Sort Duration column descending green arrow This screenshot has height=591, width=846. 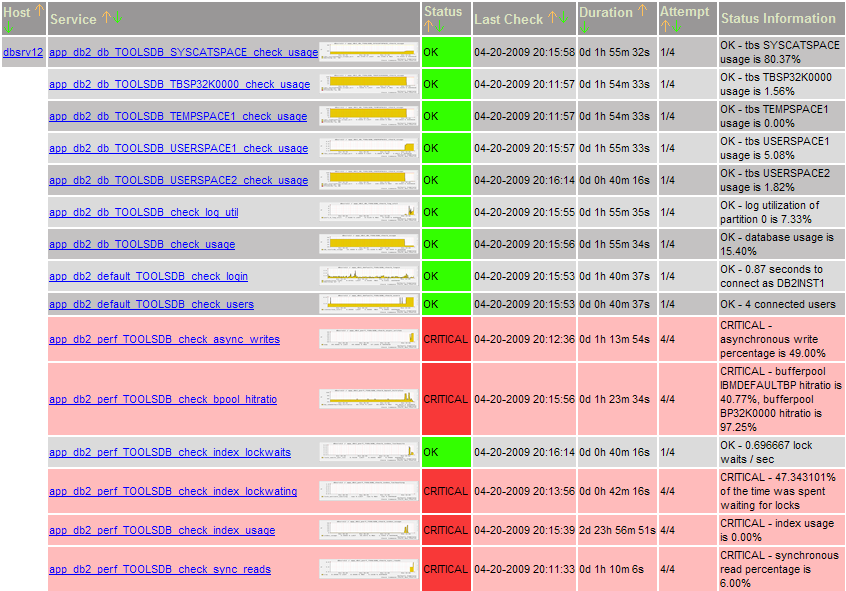[584, 27]
